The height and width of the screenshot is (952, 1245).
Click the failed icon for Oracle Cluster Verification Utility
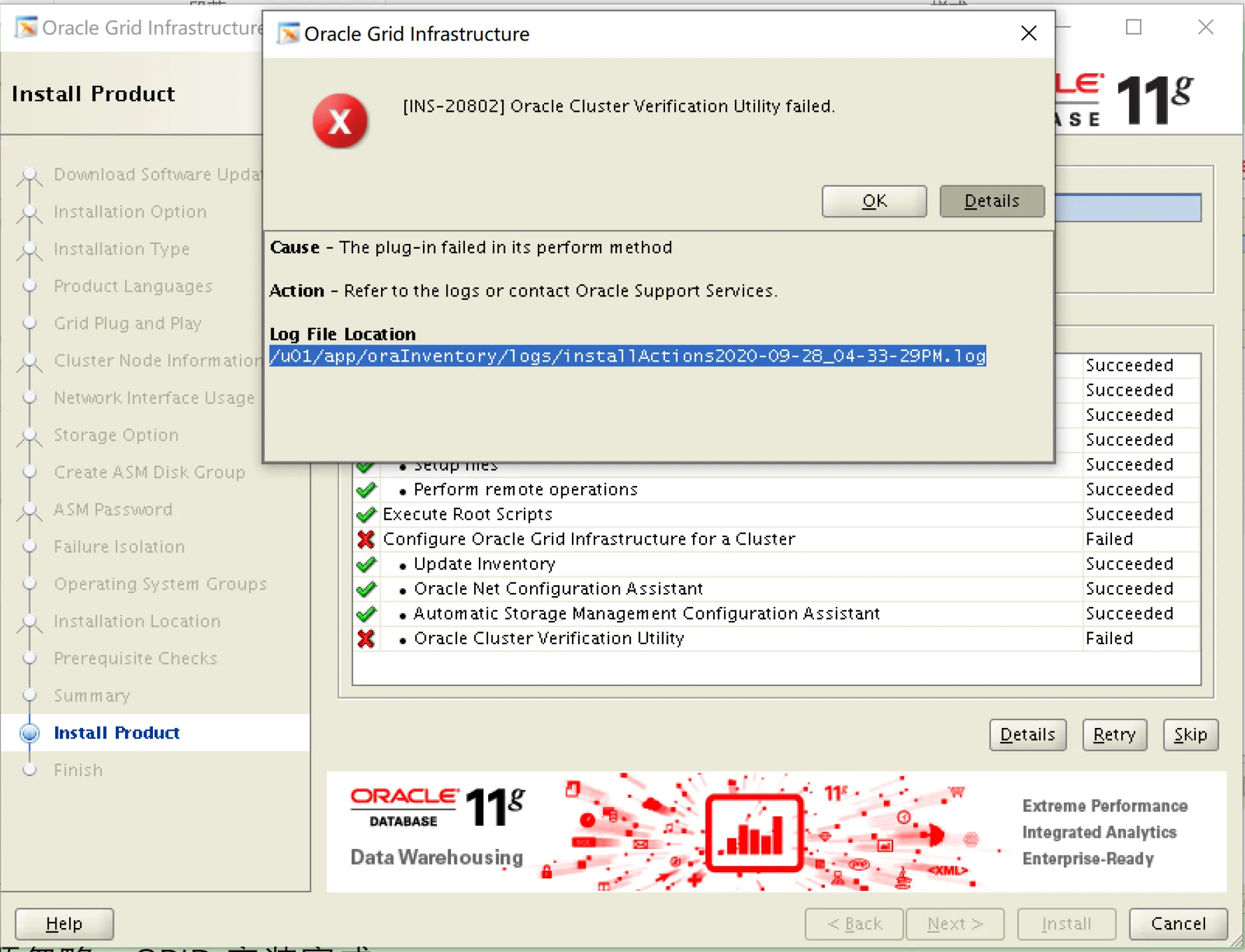[366, 639]
